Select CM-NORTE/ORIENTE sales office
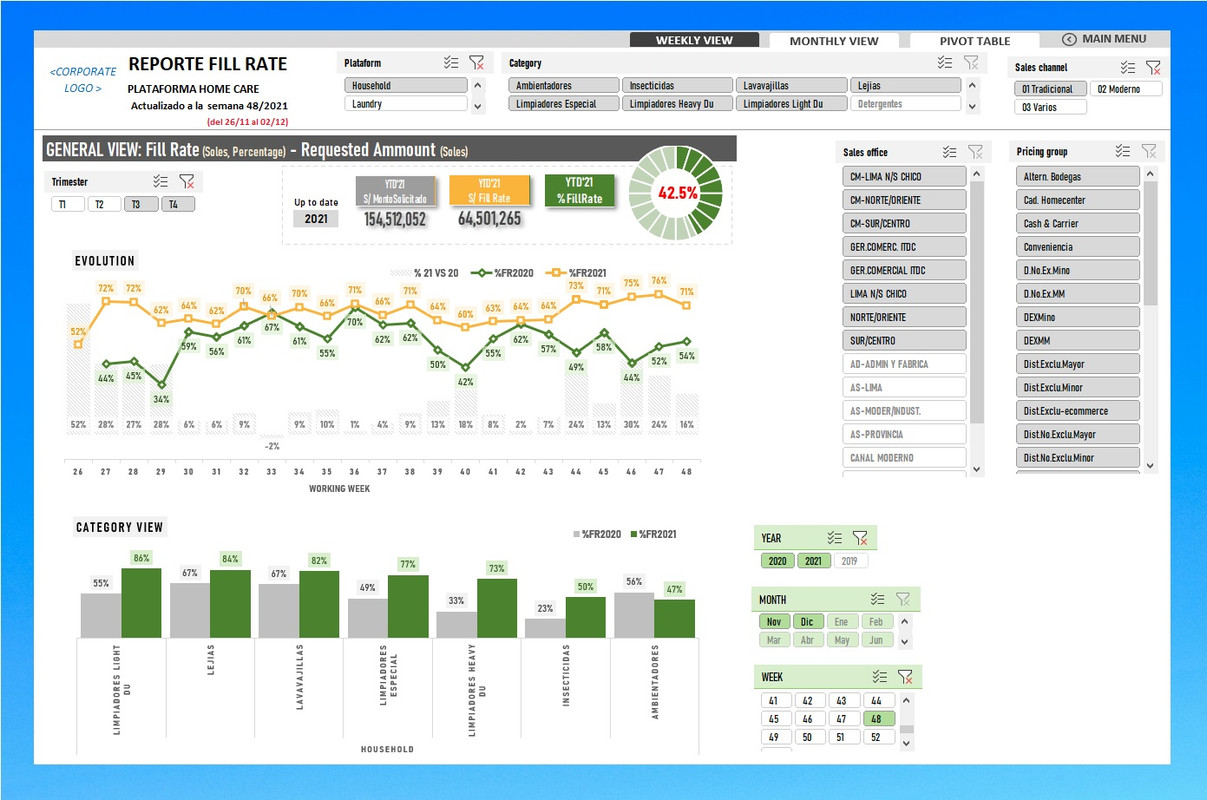The width and height of the screenshot is (1207, 800). click(x=905, y=200)
